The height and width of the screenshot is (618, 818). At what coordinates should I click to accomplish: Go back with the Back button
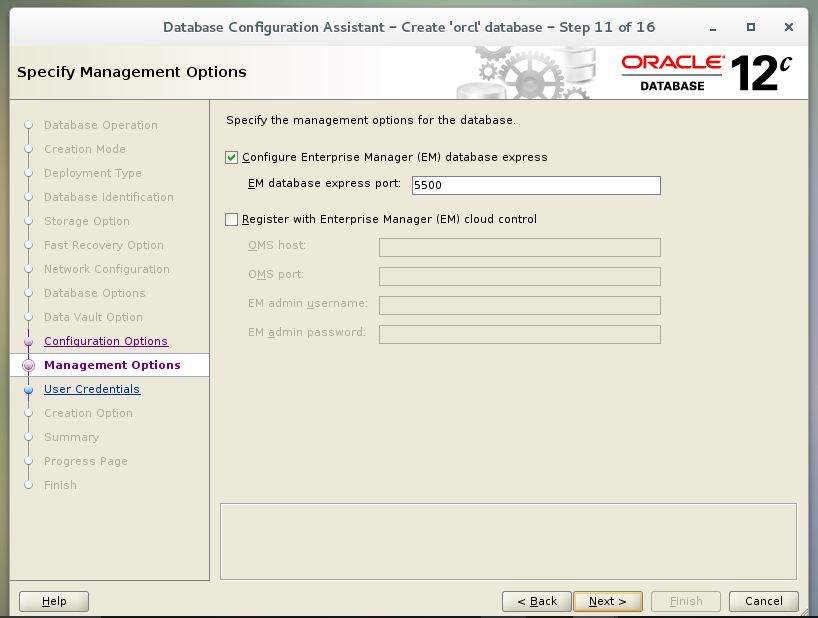pos(537,601)
